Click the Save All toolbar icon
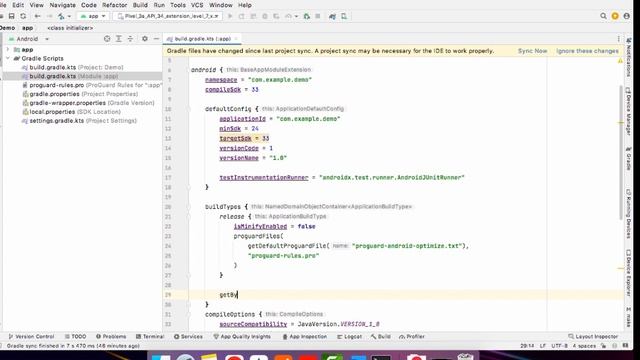640x360 pixels. (11, 16)
